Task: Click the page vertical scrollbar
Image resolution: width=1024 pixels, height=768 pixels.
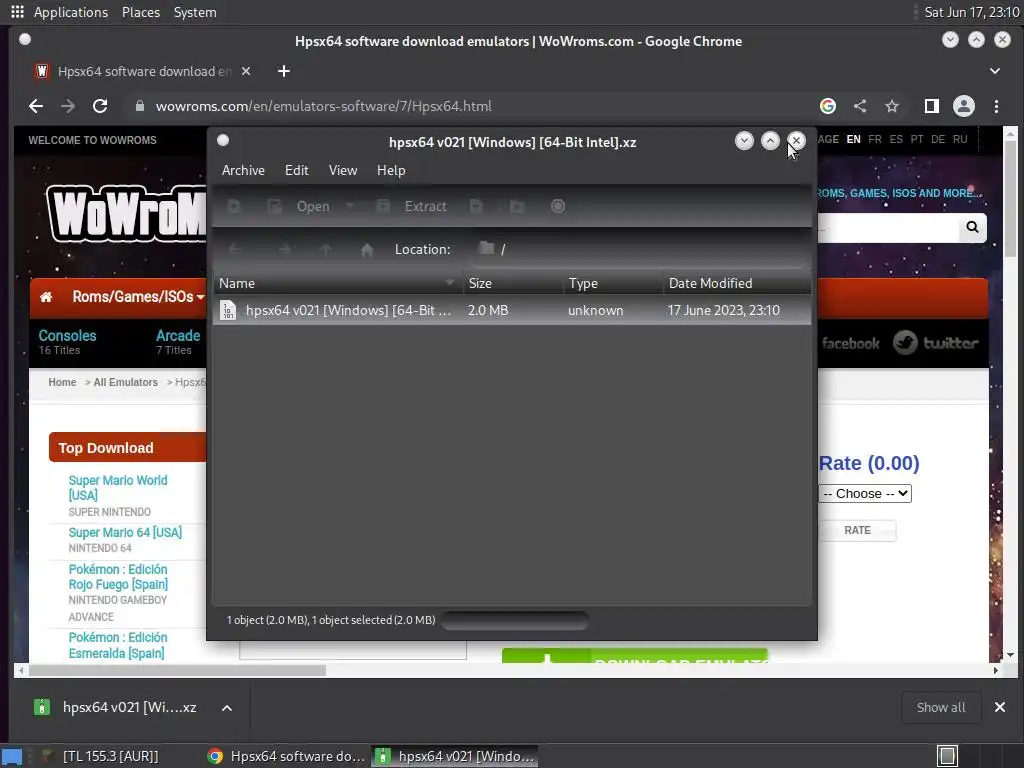Action: click(1010, 200)
